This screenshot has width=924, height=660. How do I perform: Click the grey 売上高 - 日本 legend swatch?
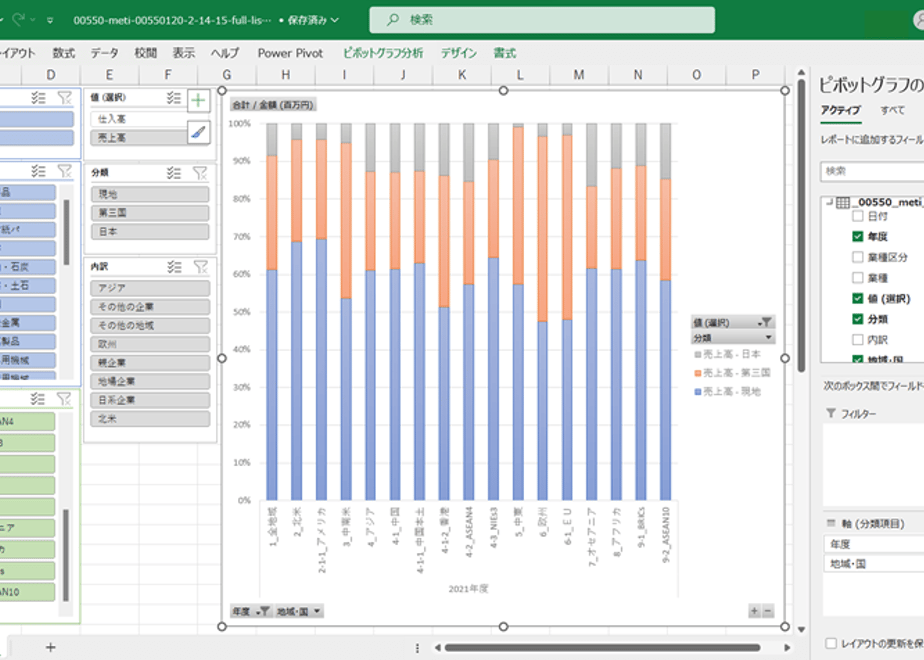point(698,354)
